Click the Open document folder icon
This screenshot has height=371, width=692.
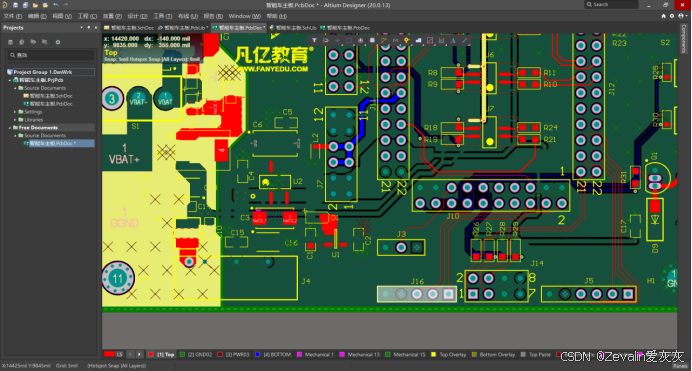tap(35, 5)
